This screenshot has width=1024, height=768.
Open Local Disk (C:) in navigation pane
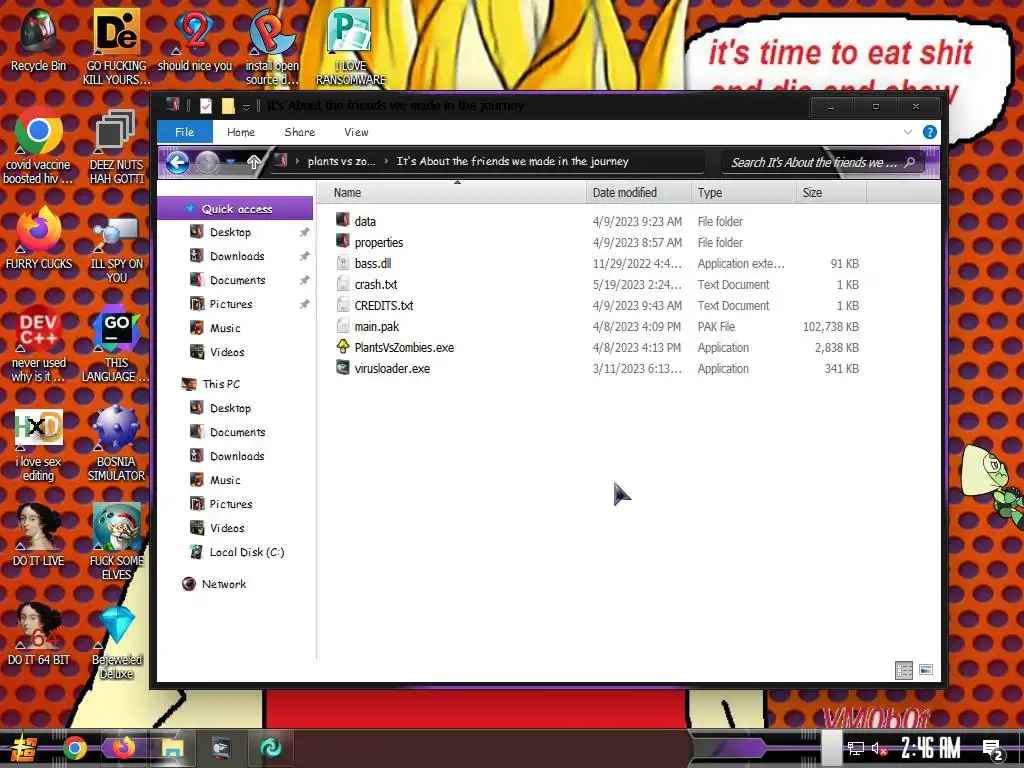pos(246,552)
